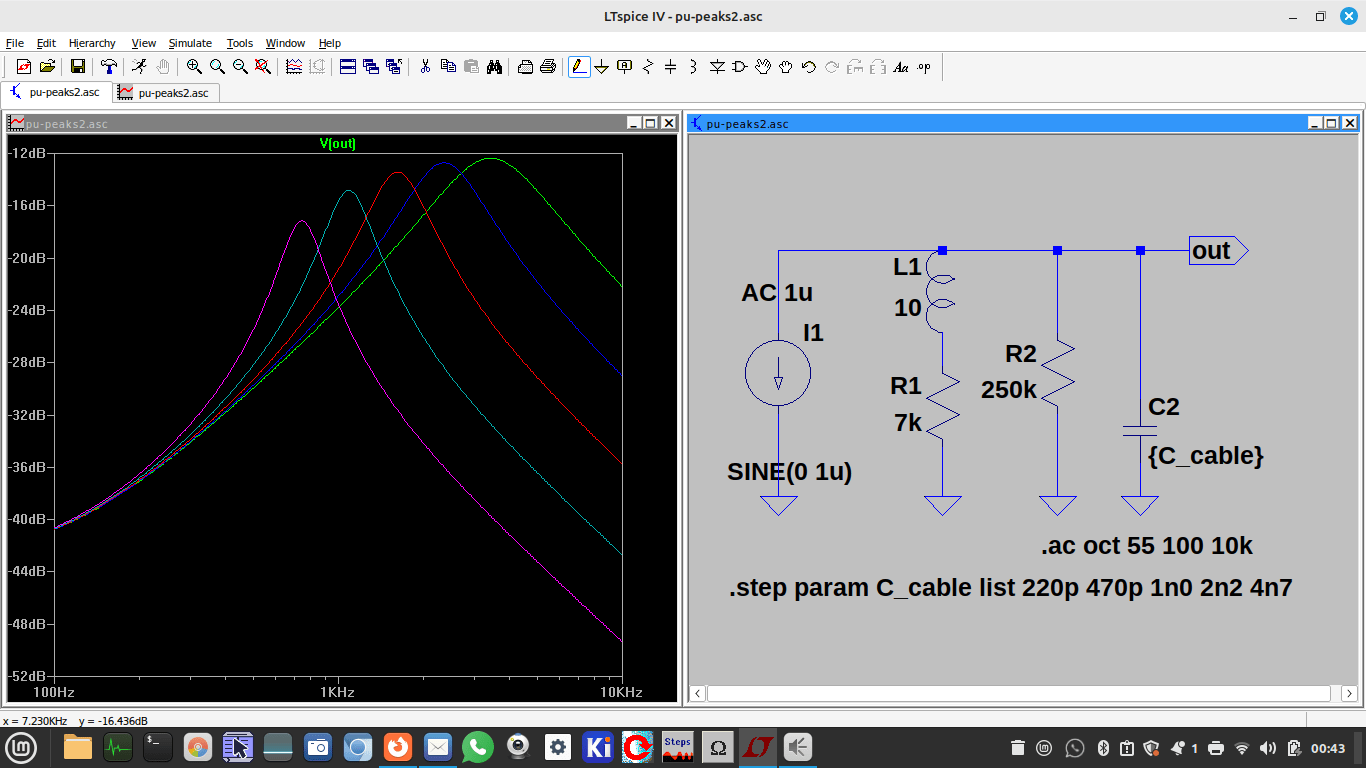The width and height of the screenshot is (1366, 768).
Task: Click the I1 current source symbol
Action: 778,373
